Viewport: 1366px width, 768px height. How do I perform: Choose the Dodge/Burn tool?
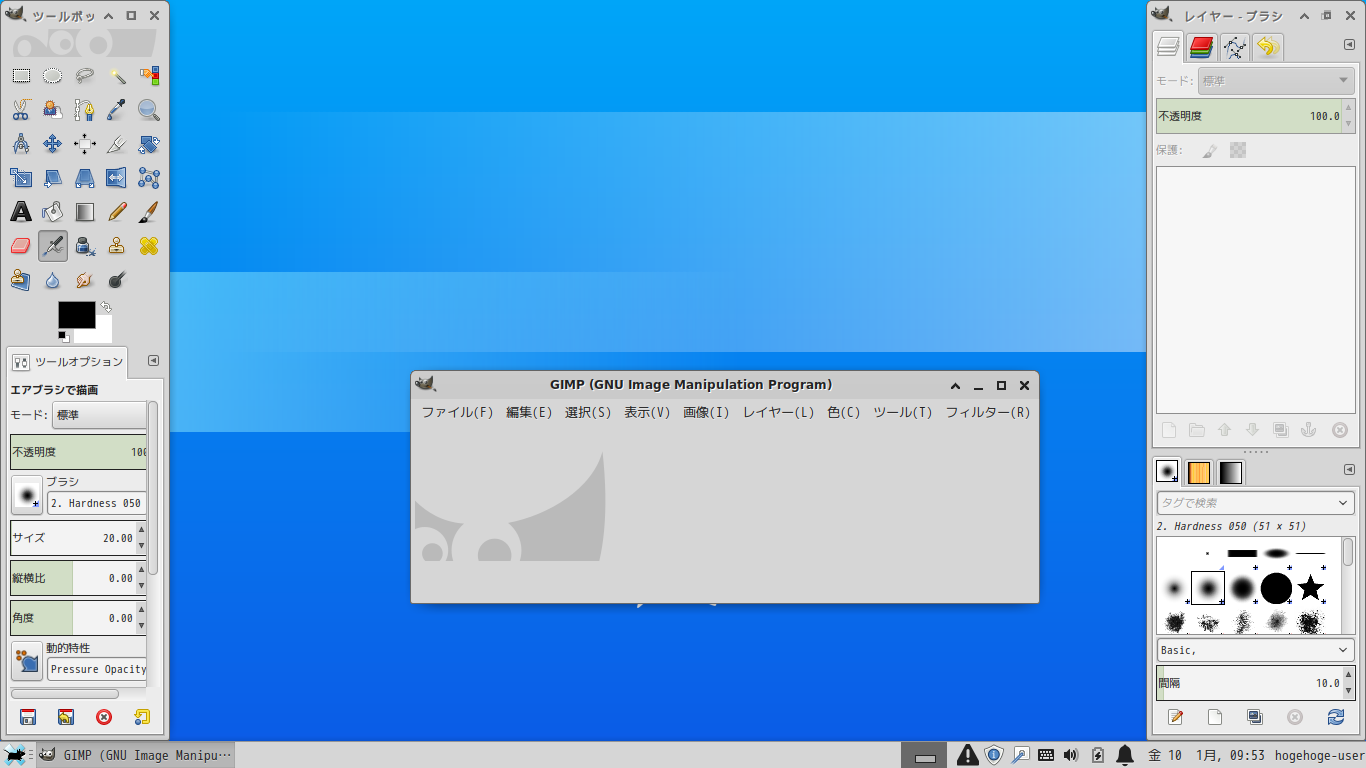[x=117, y=280]
